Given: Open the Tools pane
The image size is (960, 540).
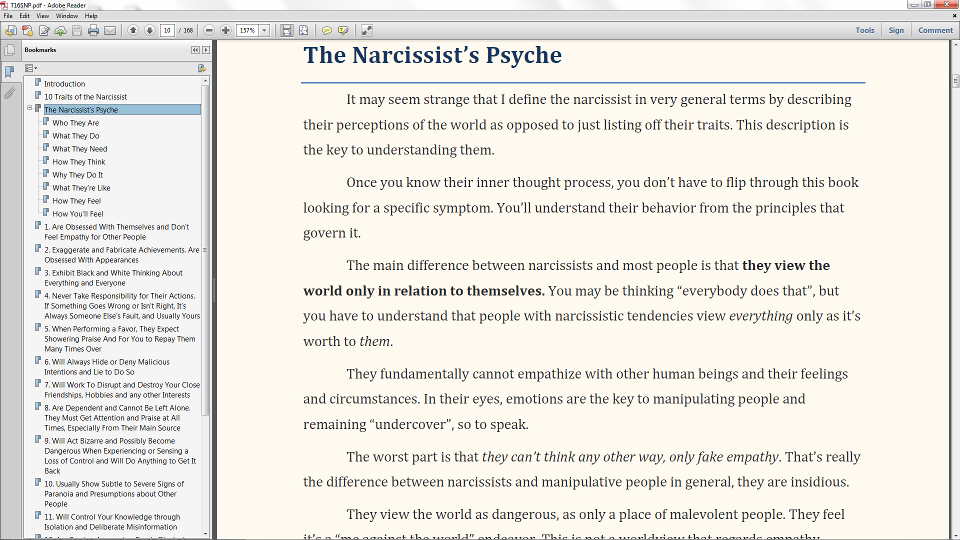Looking at the screenshot, I should tap(864, 30).
